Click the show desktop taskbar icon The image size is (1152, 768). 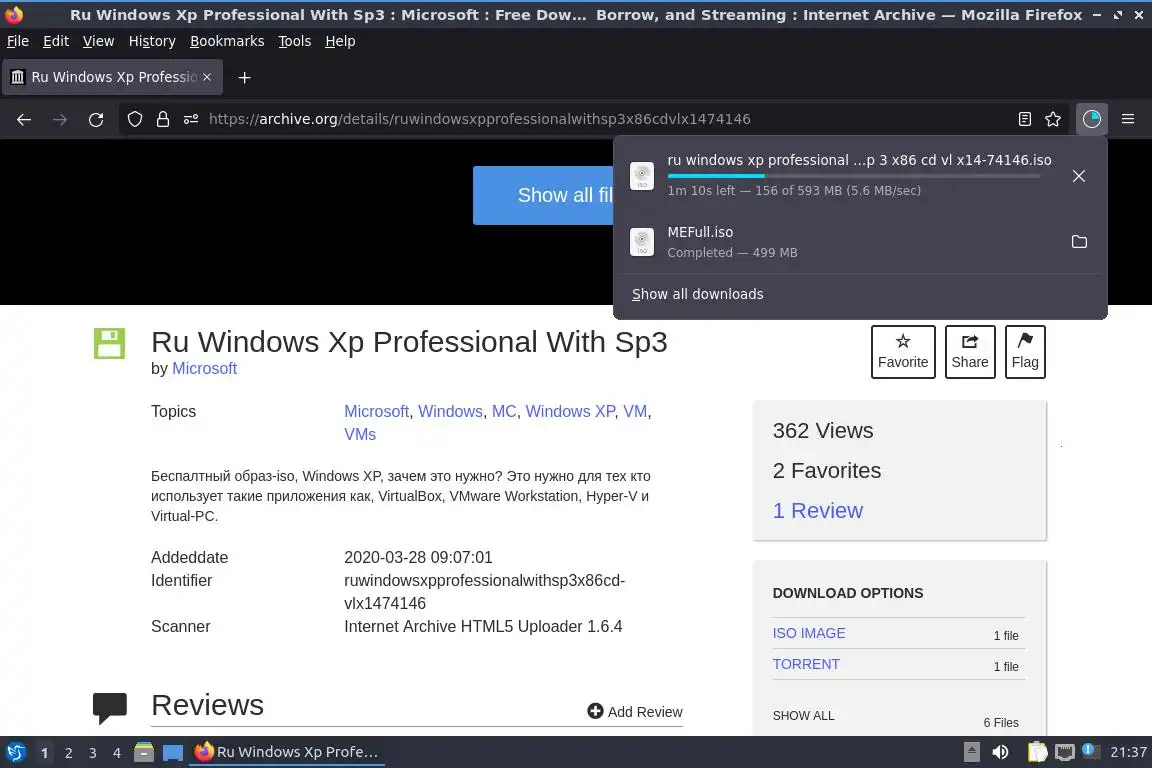point(173,753)
